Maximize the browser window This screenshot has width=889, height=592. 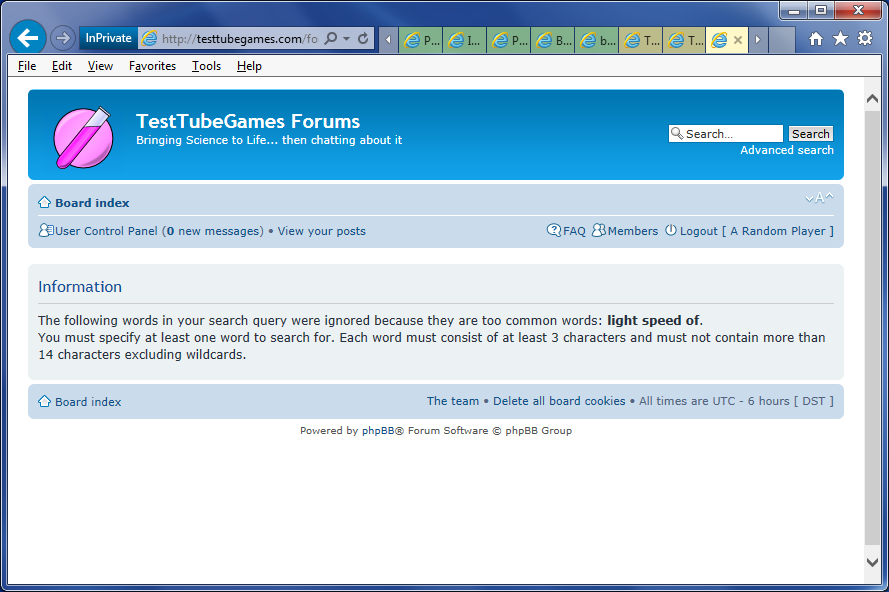point(820,10)
